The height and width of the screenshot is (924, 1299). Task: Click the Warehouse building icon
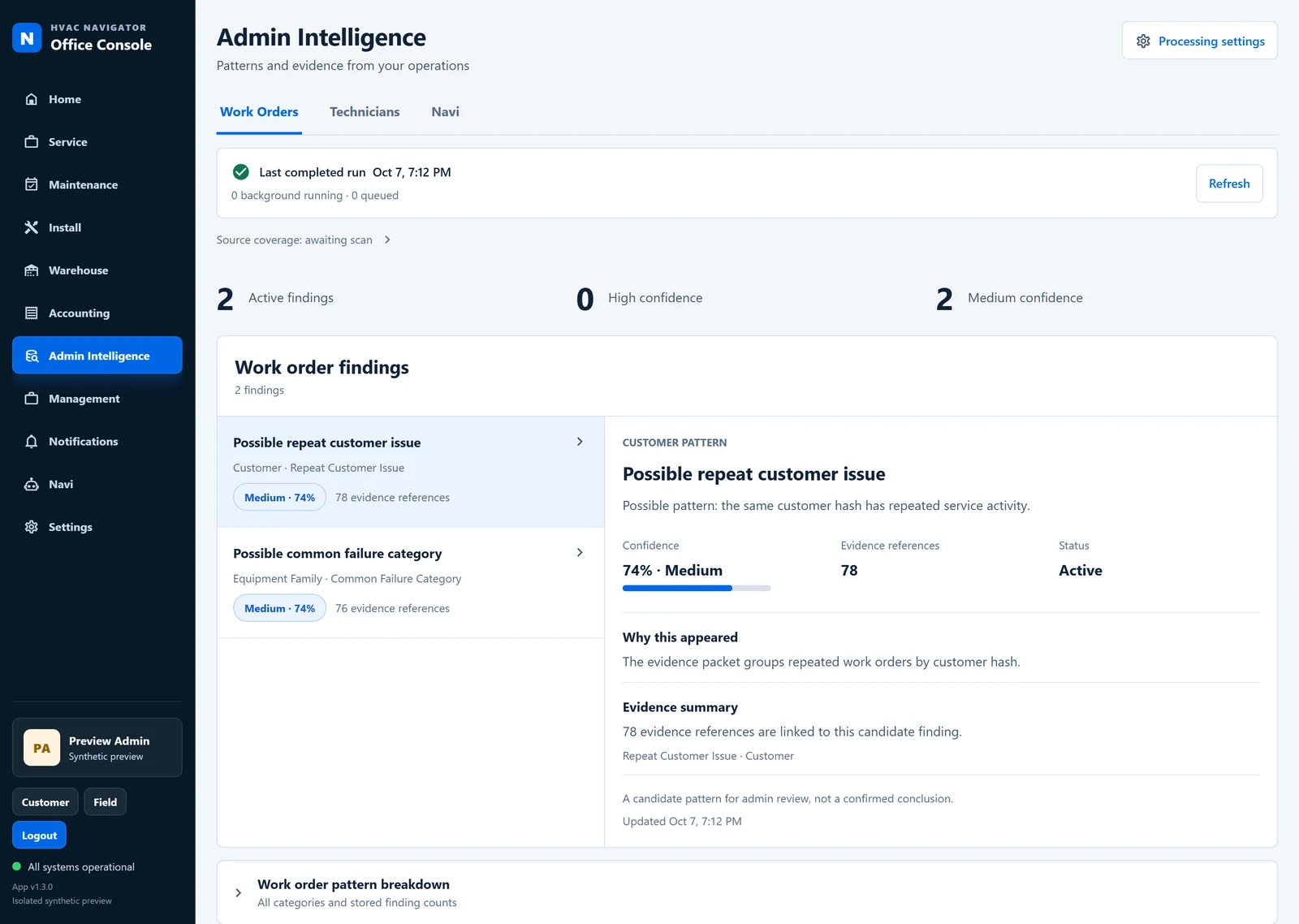32,270
